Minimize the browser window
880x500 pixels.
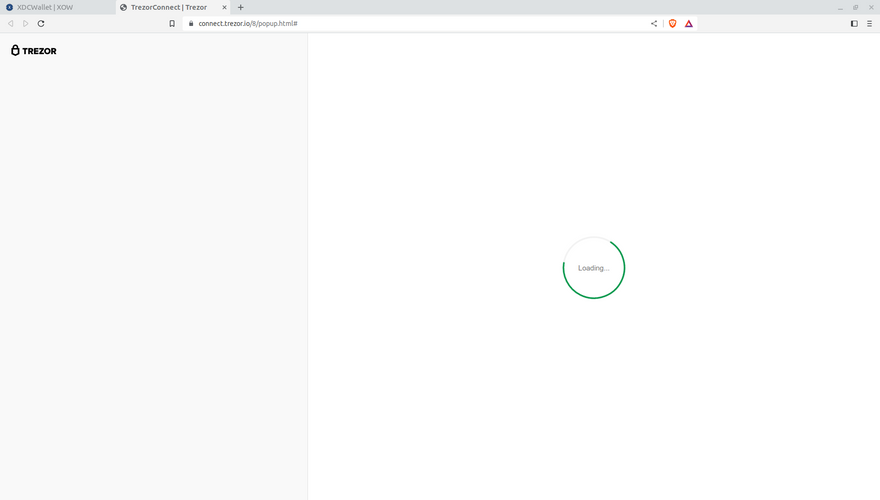[840, 7]
